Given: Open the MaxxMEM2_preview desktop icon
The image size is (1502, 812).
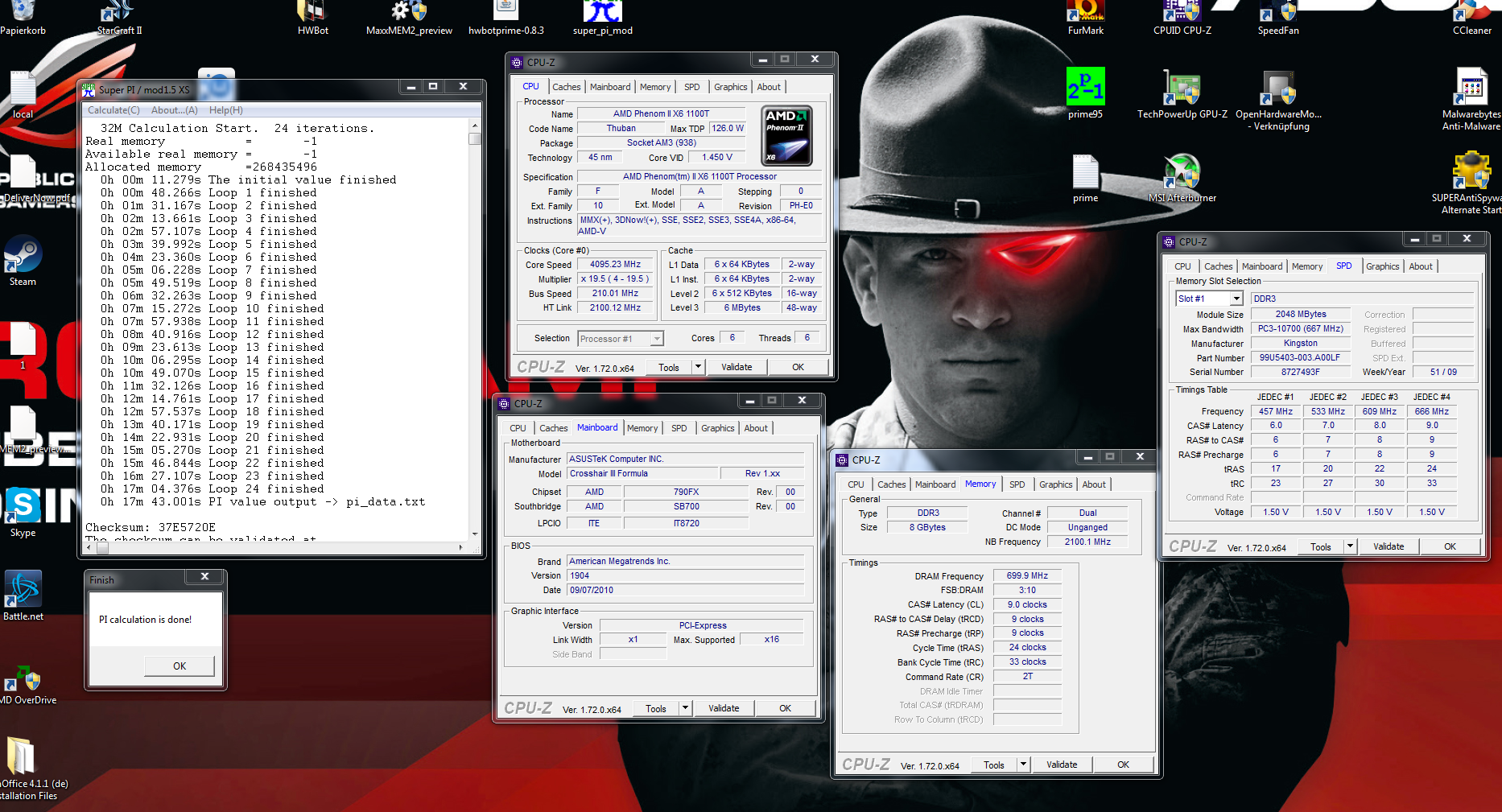Looking at the screenshot, I should [409, 18].
